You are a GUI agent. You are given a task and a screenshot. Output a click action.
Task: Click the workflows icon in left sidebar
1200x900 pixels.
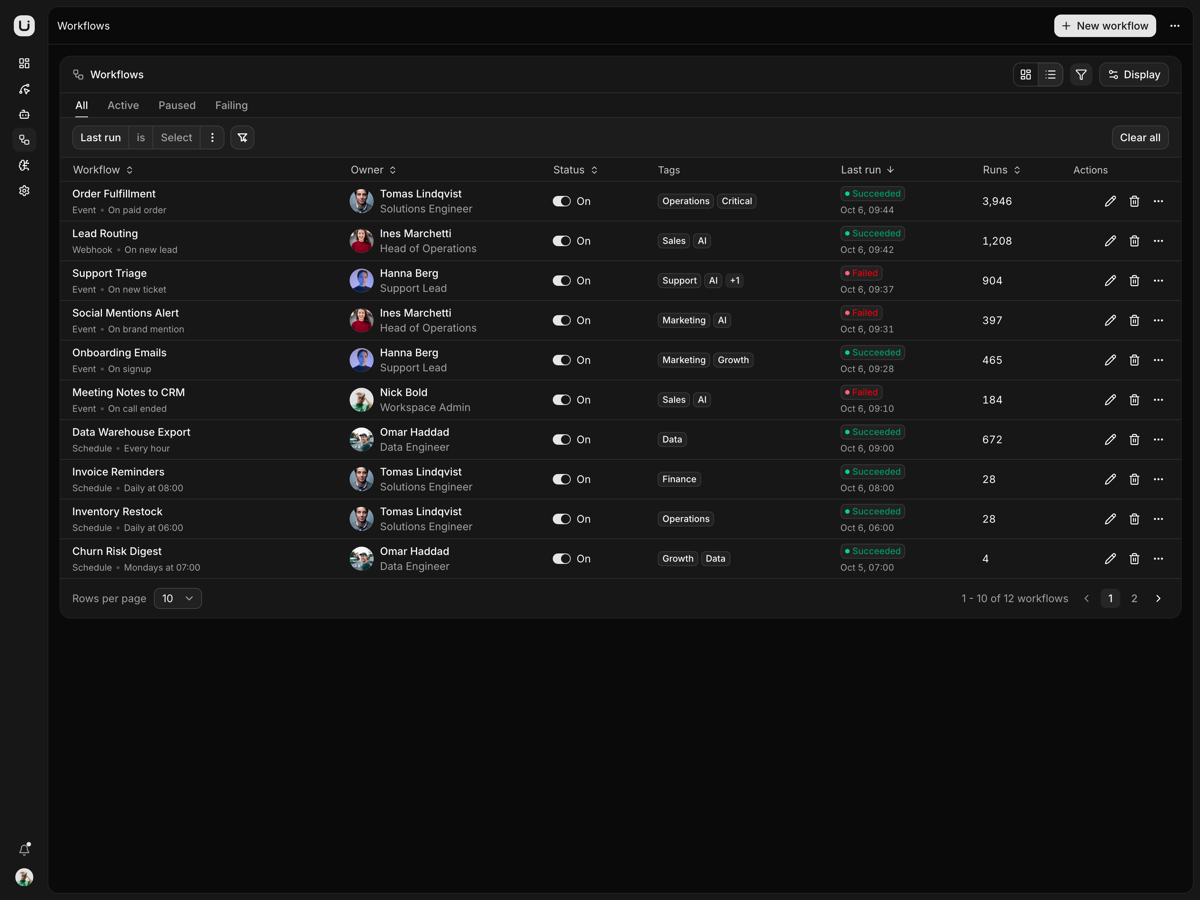pos(24,140)
